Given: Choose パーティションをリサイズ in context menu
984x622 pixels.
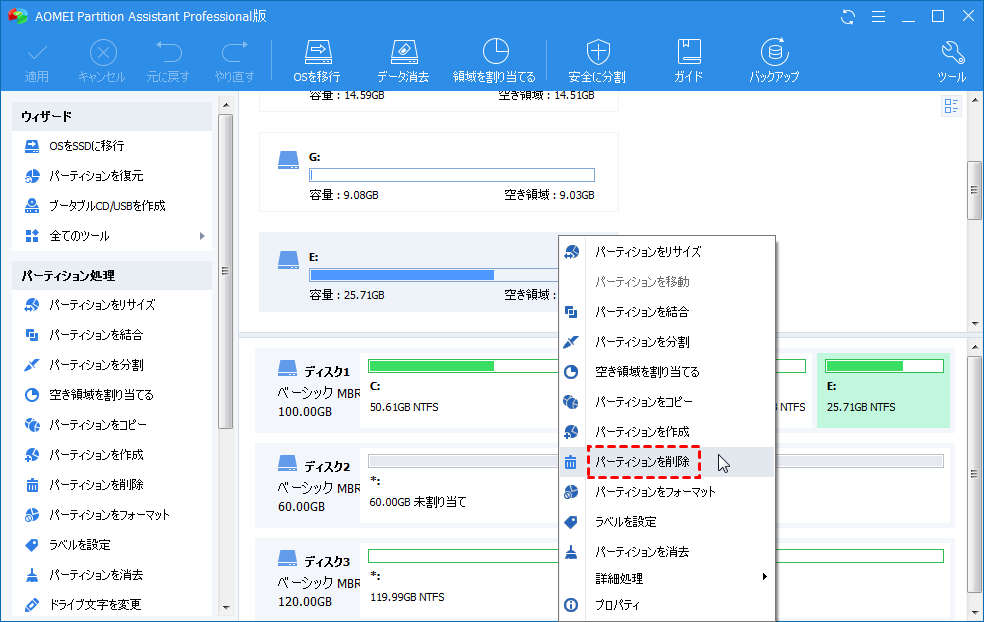Looking at the screenshot, I should point(667,252).
